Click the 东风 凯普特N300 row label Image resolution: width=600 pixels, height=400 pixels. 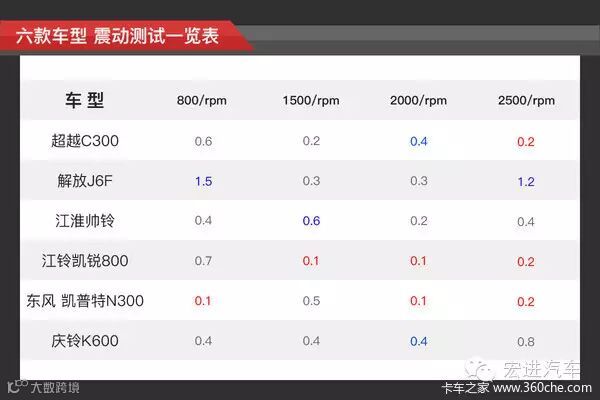(85, 301)
